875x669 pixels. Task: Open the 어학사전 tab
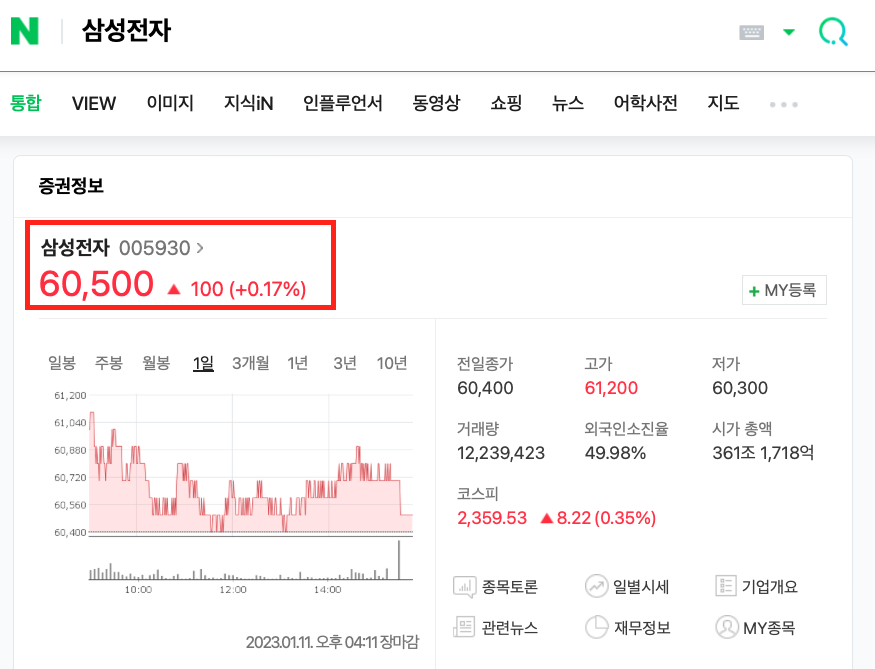click(x=646, y=103)
